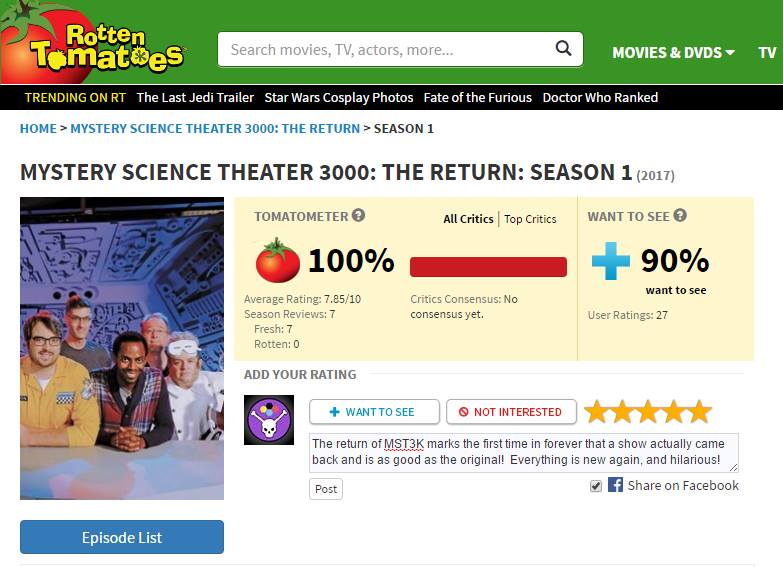Open the Episode List button
This screenshot has width=783, height=567.
coord(122,537)
